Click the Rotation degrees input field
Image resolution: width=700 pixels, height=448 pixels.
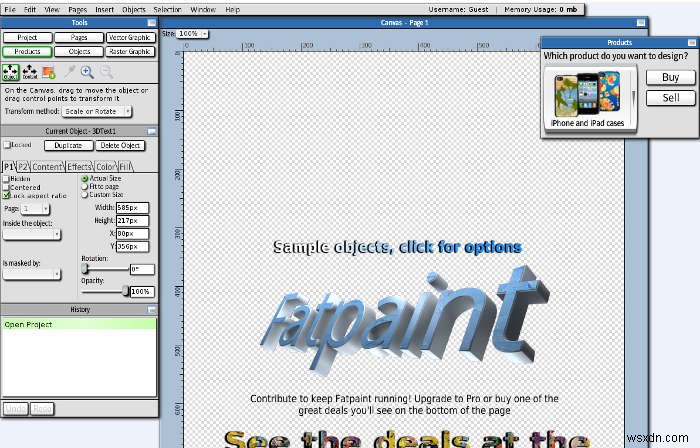tap(142, 269)
